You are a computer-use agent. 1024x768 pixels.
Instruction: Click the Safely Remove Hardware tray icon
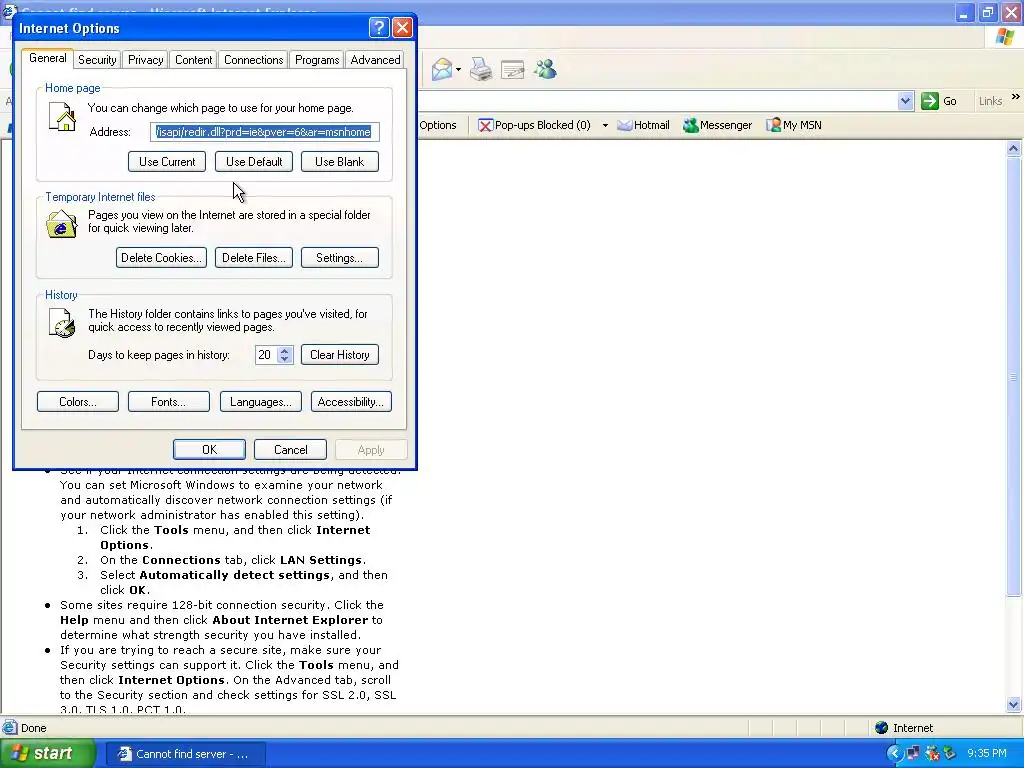point(950,754)
